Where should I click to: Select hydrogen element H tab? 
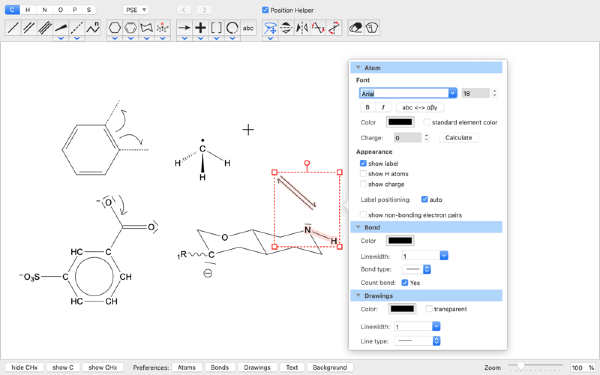(28, 10)
